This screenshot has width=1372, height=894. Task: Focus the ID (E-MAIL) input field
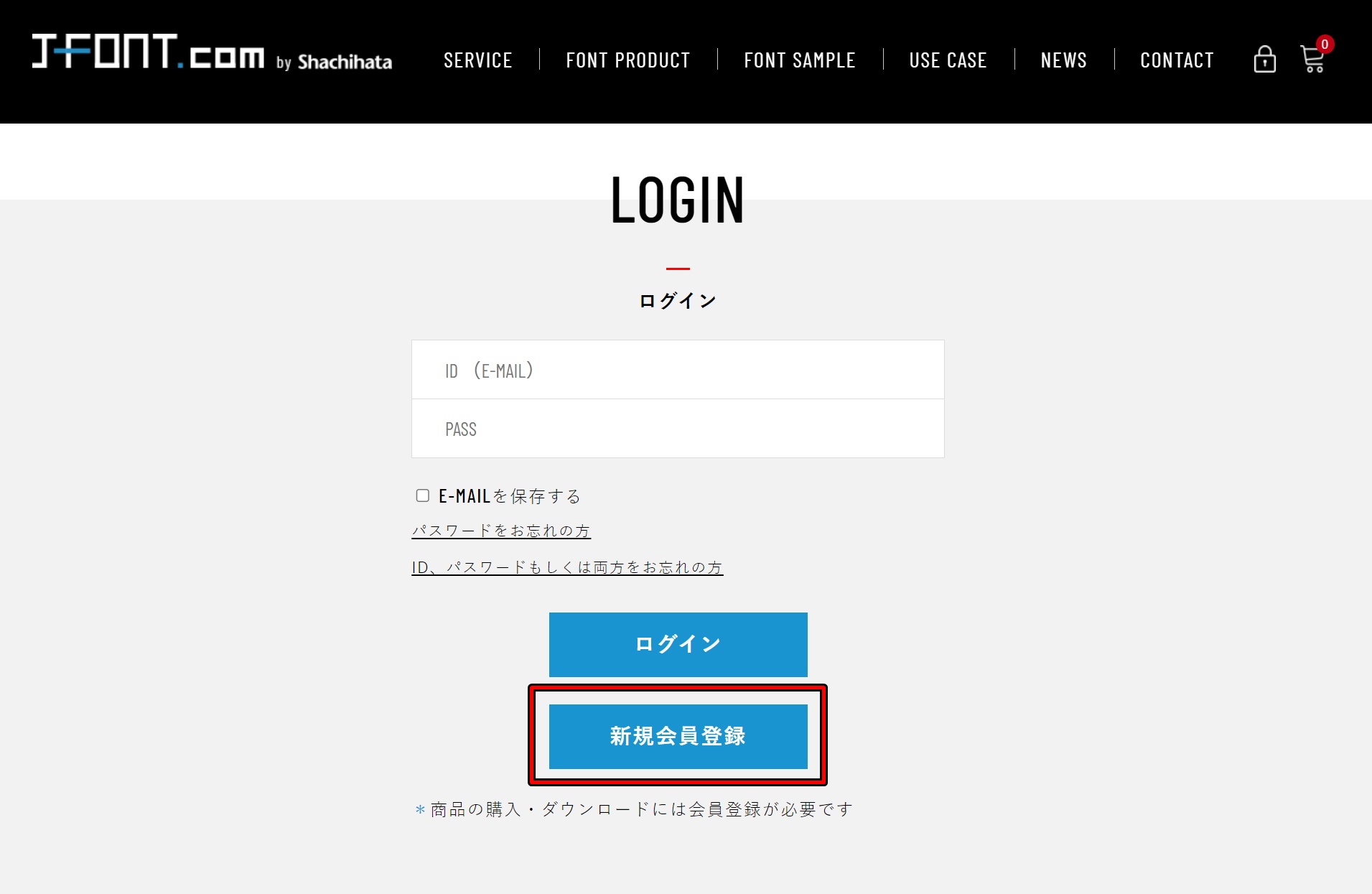pyautogui.click(x=678, y=370)
